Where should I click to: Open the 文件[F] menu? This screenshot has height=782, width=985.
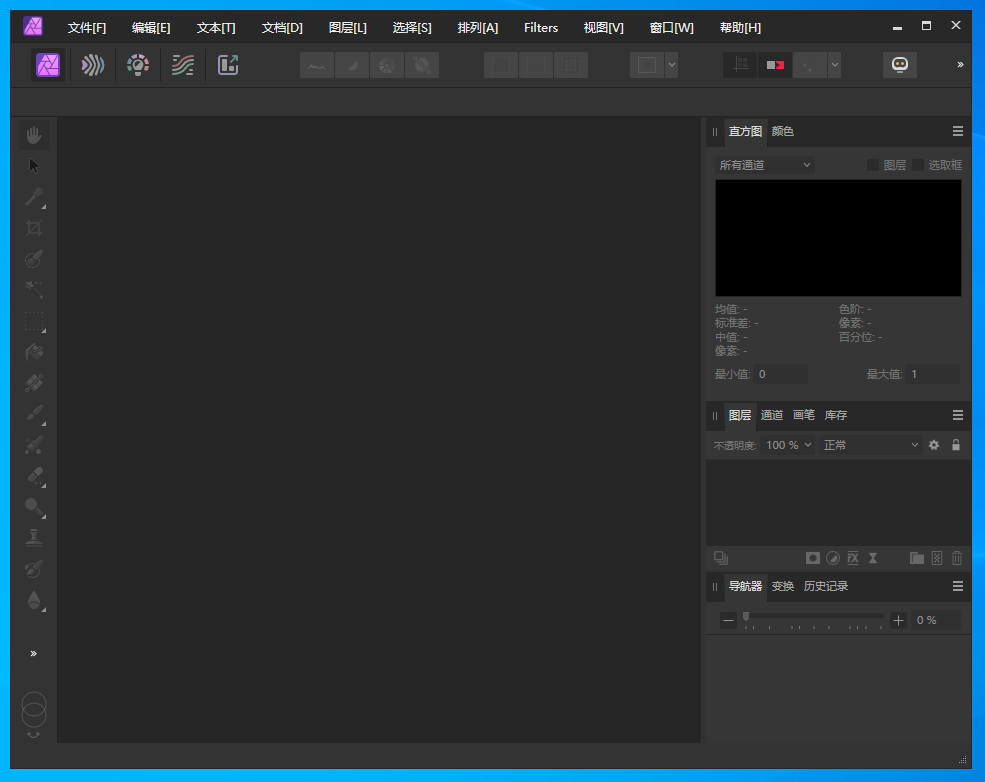point(87,27)
